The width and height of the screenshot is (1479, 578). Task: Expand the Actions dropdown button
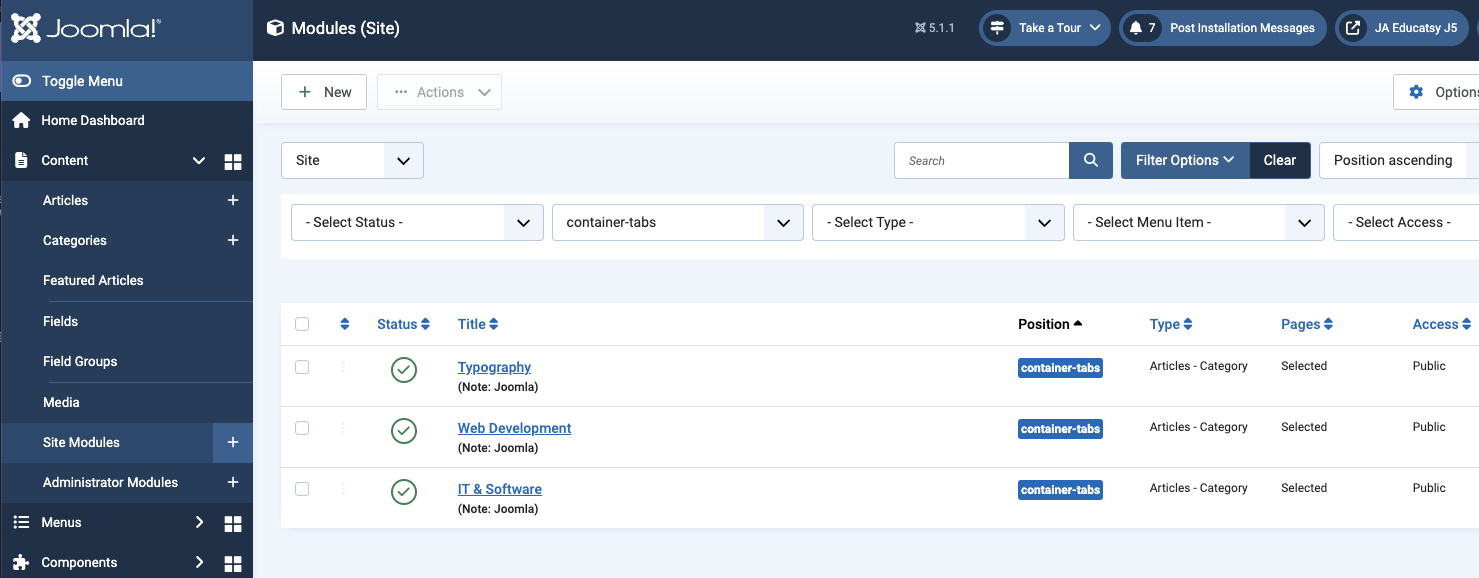440,92
